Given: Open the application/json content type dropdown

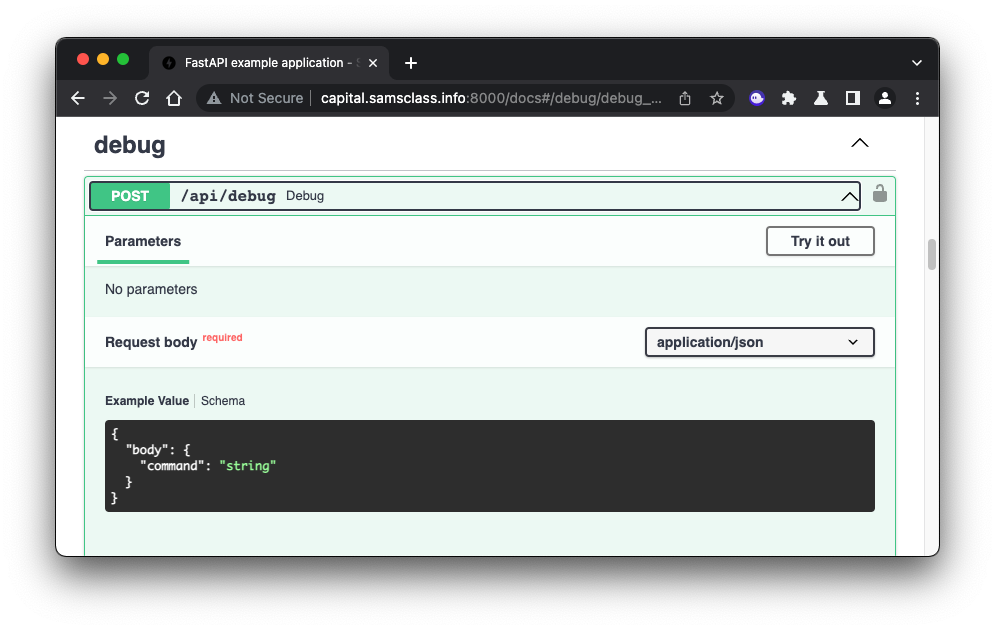Looking at the screenshot, I should (759, 342).
